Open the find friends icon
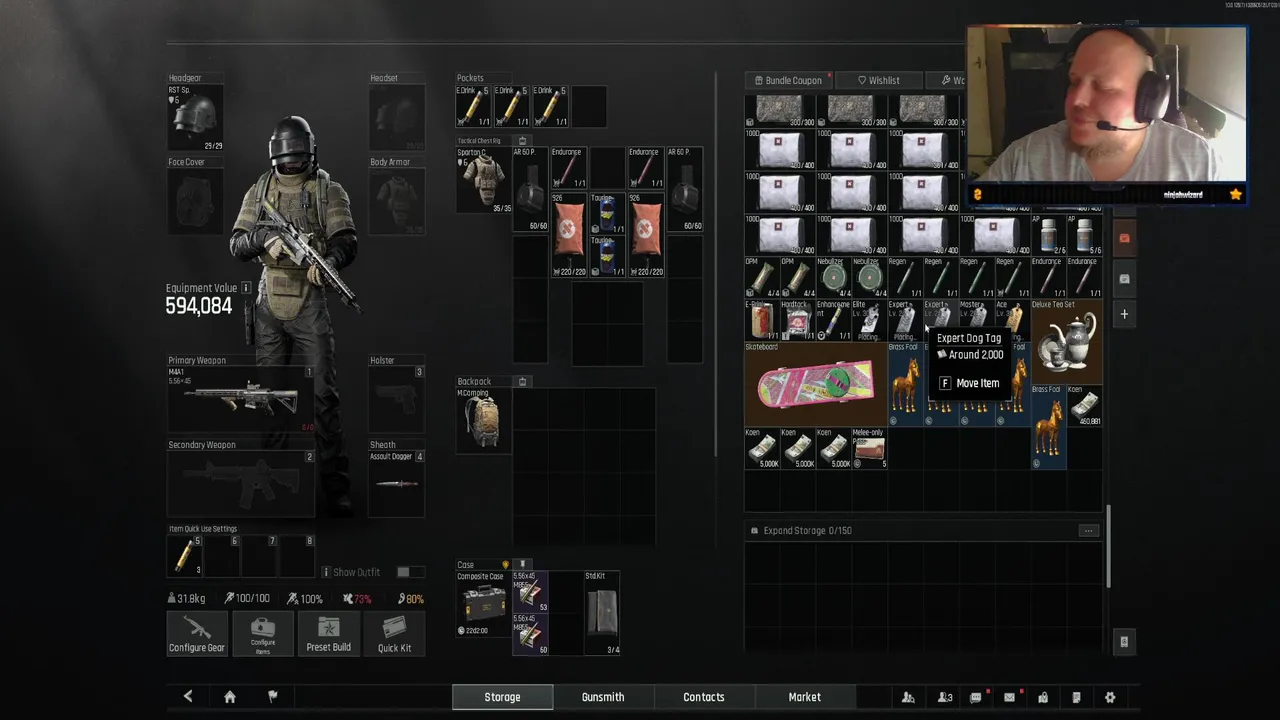 click(x=908, y=697)
